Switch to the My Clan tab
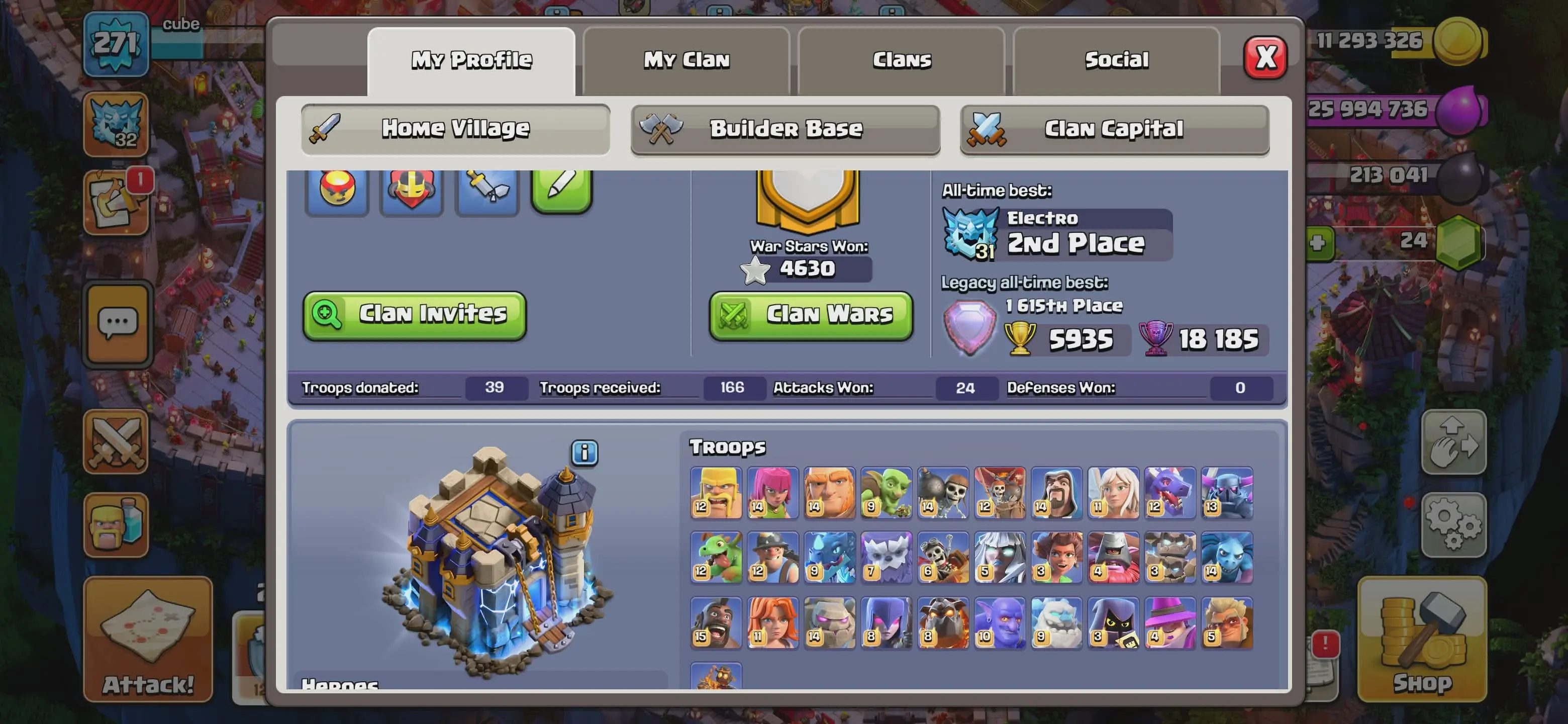 tap(686, 60)
